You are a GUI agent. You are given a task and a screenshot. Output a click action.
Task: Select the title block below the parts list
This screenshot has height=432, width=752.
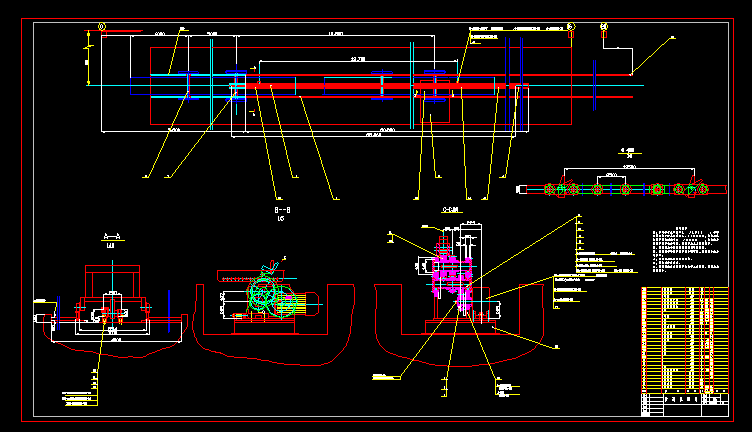[684, 404]
